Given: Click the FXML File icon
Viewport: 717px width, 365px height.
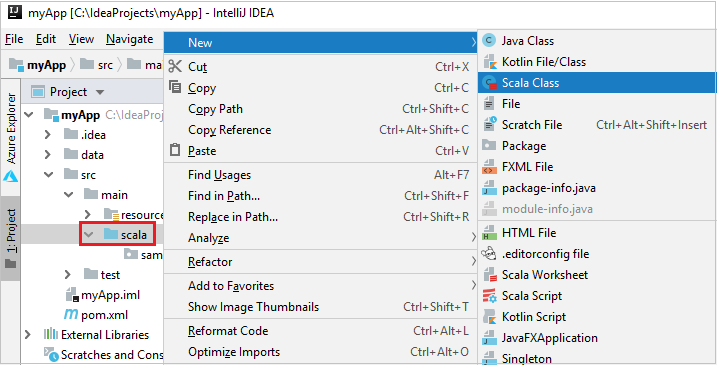Looking at the screenshot, I should pos(489,167).
